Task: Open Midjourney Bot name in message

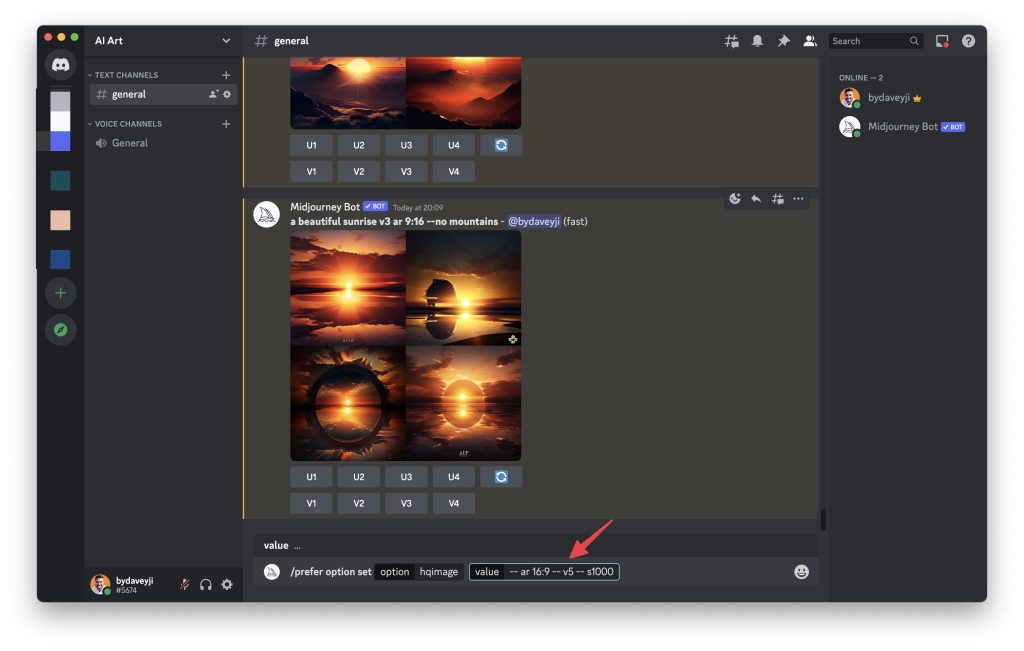Action: [x=325, y=207]
